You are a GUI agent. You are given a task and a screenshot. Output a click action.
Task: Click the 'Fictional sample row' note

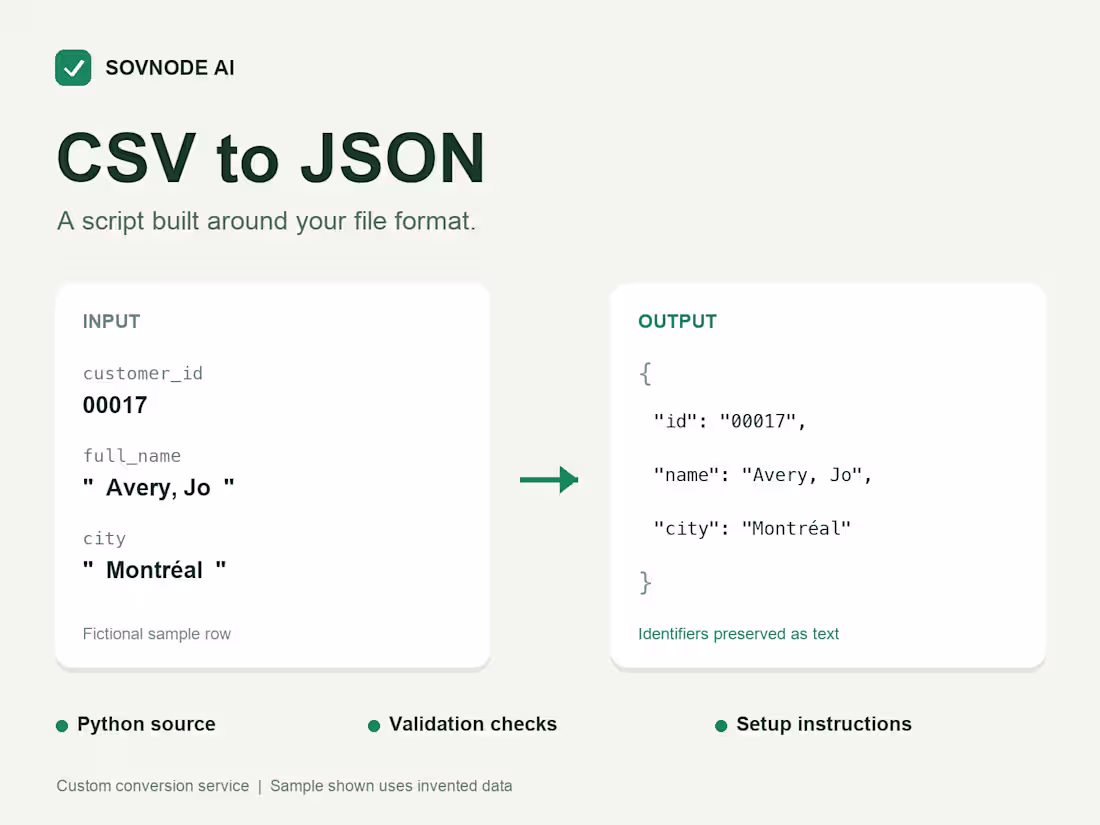click(156, 633)
